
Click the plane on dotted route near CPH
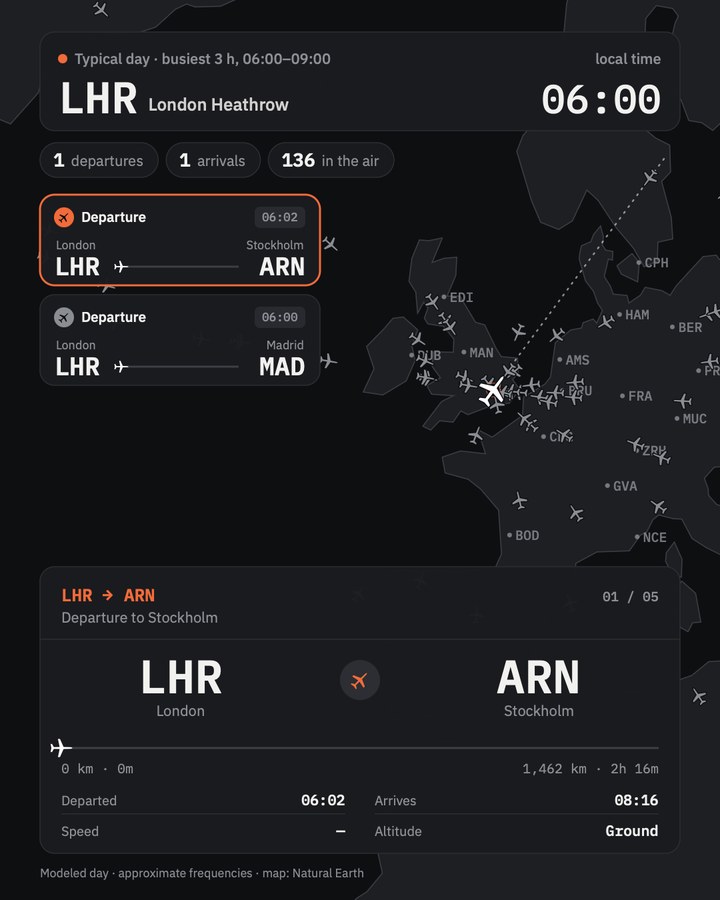(651, 177)
